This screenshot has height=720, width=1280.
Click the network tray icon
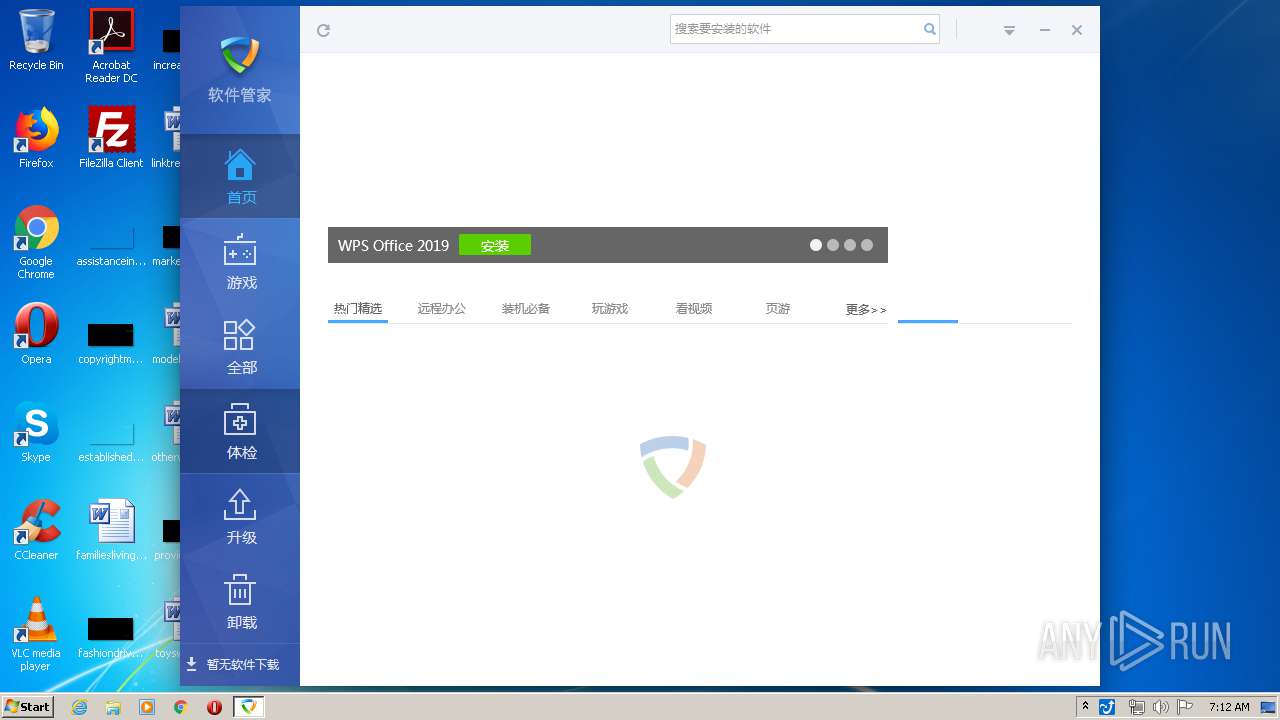[x=1136, y=707]
